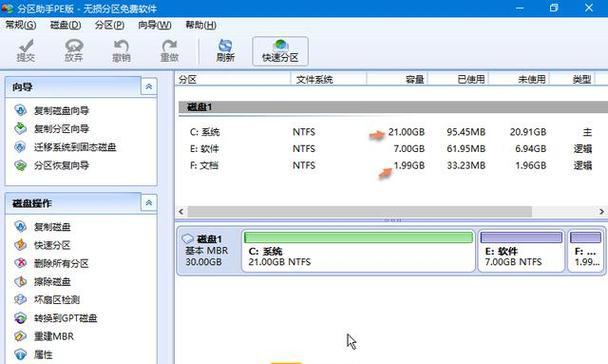Open 复制分区向导 wizard link
This screenshot has width=608, height=364.
61,129
